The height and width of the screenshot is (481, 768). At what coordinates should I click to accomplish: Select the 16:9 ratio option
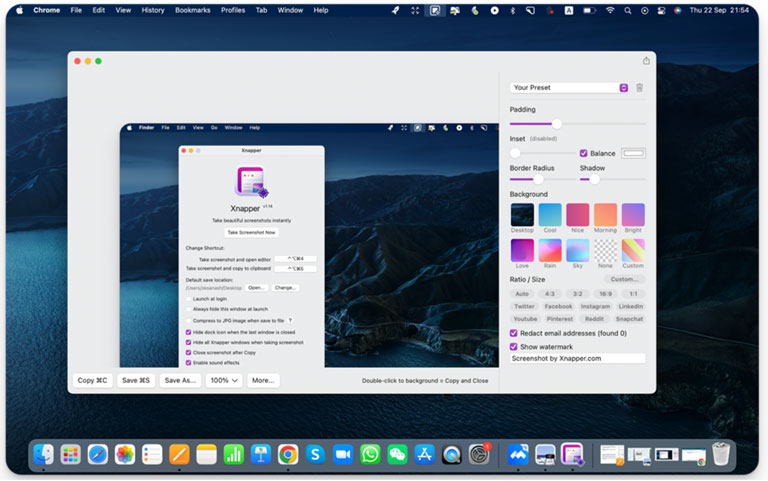tap(605, 294)
